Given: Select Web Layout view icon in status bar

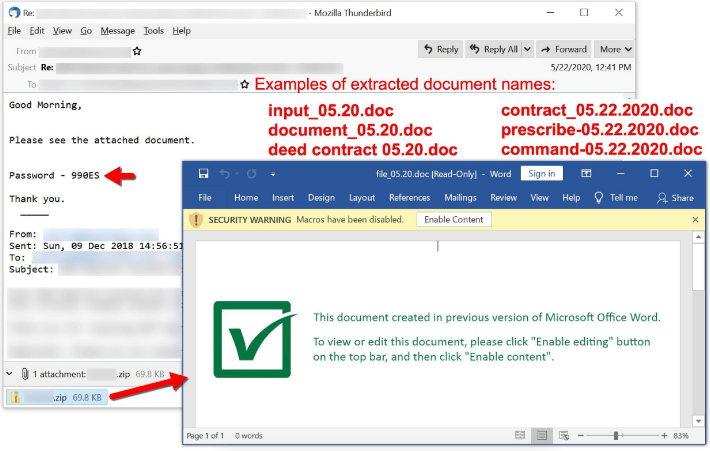Looking at the screenshot, I should tap(563, 436).
